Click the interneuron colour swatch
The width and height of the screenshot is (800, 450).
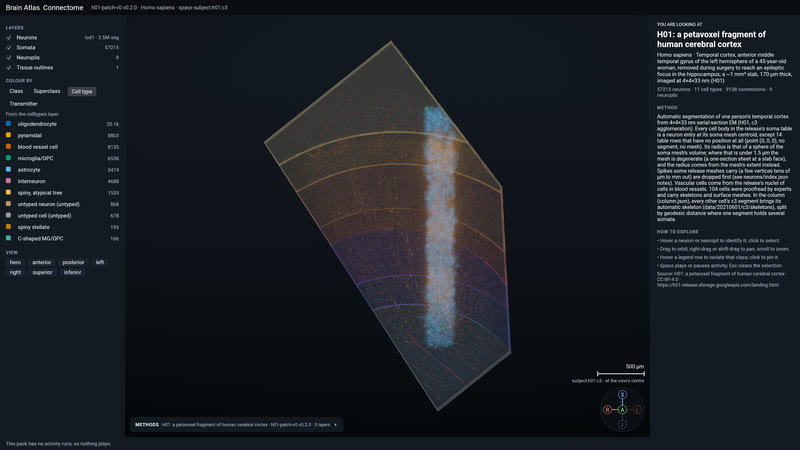(x=8, y=181)
